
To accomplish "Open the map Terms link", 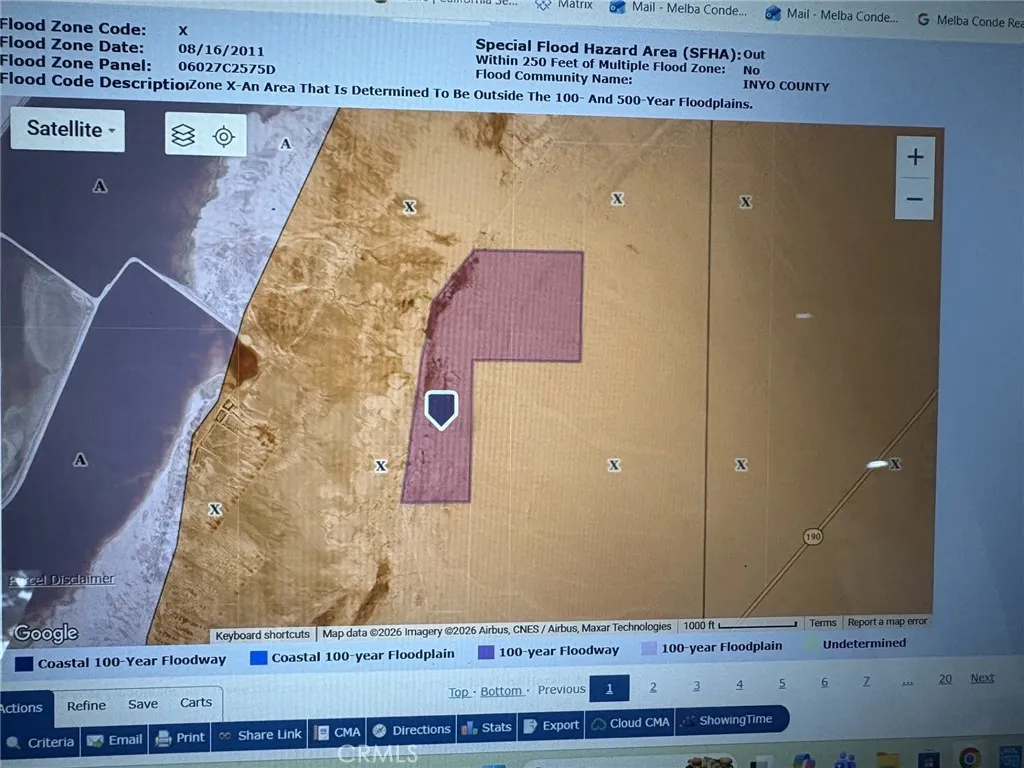I will pos(822,623).
